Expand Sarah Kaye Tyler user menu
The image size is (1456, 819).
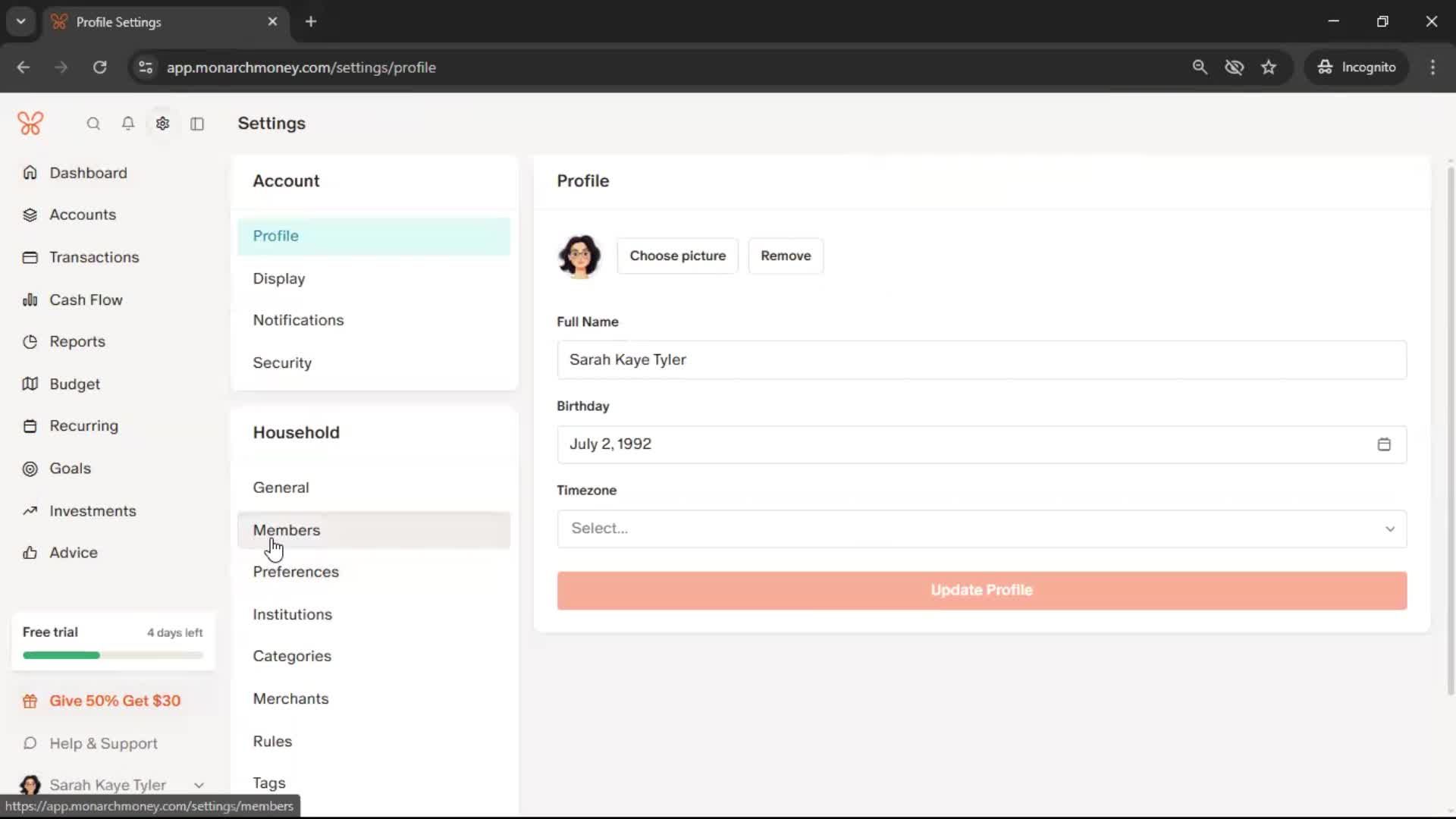click(x=199, y=785)
